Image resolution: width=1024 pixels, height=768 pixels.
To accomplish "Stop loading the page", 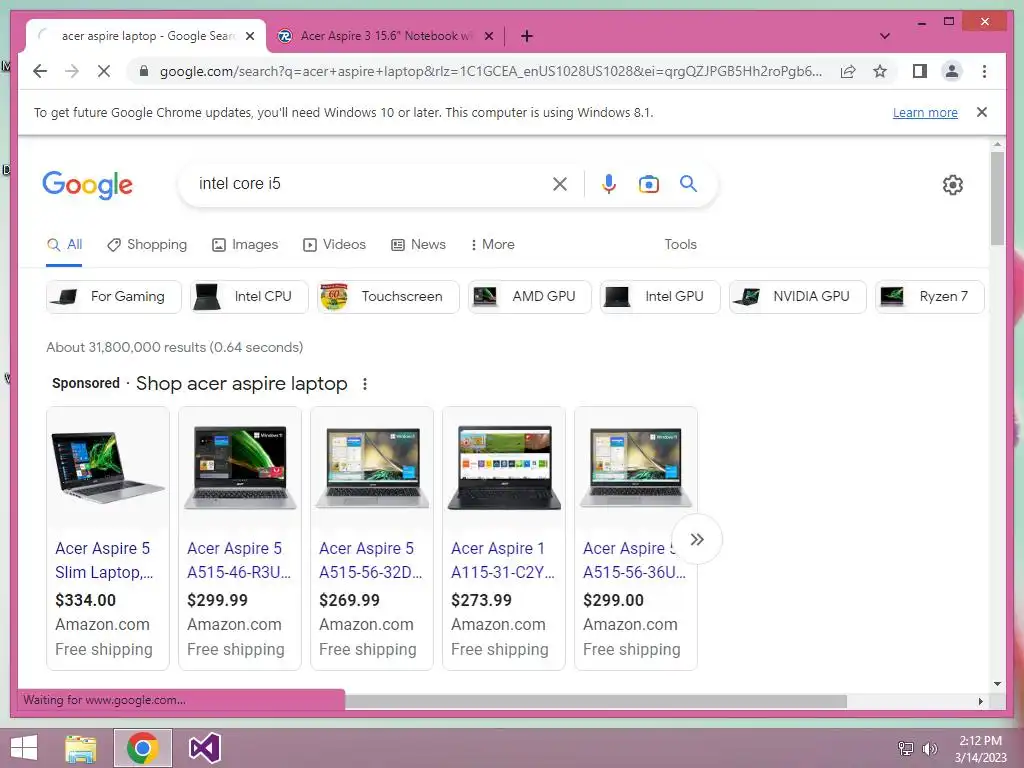I will click(x=104, y=71).
